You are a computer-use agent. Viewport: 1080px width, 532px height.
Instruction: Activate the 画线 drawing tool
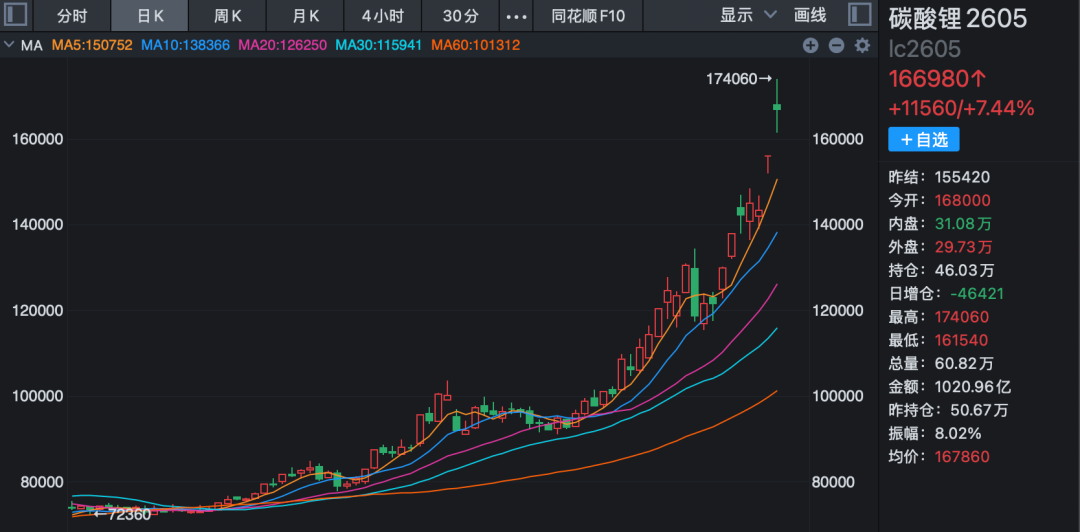tap(810, 15)
